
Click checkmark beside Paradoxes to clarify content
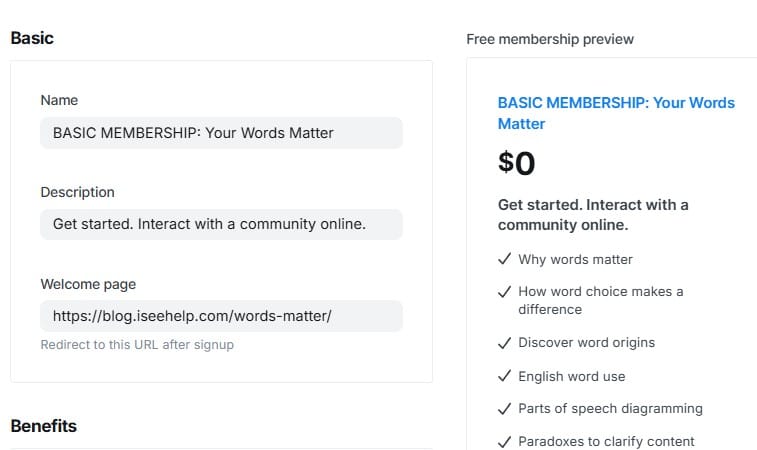[505, 442]
